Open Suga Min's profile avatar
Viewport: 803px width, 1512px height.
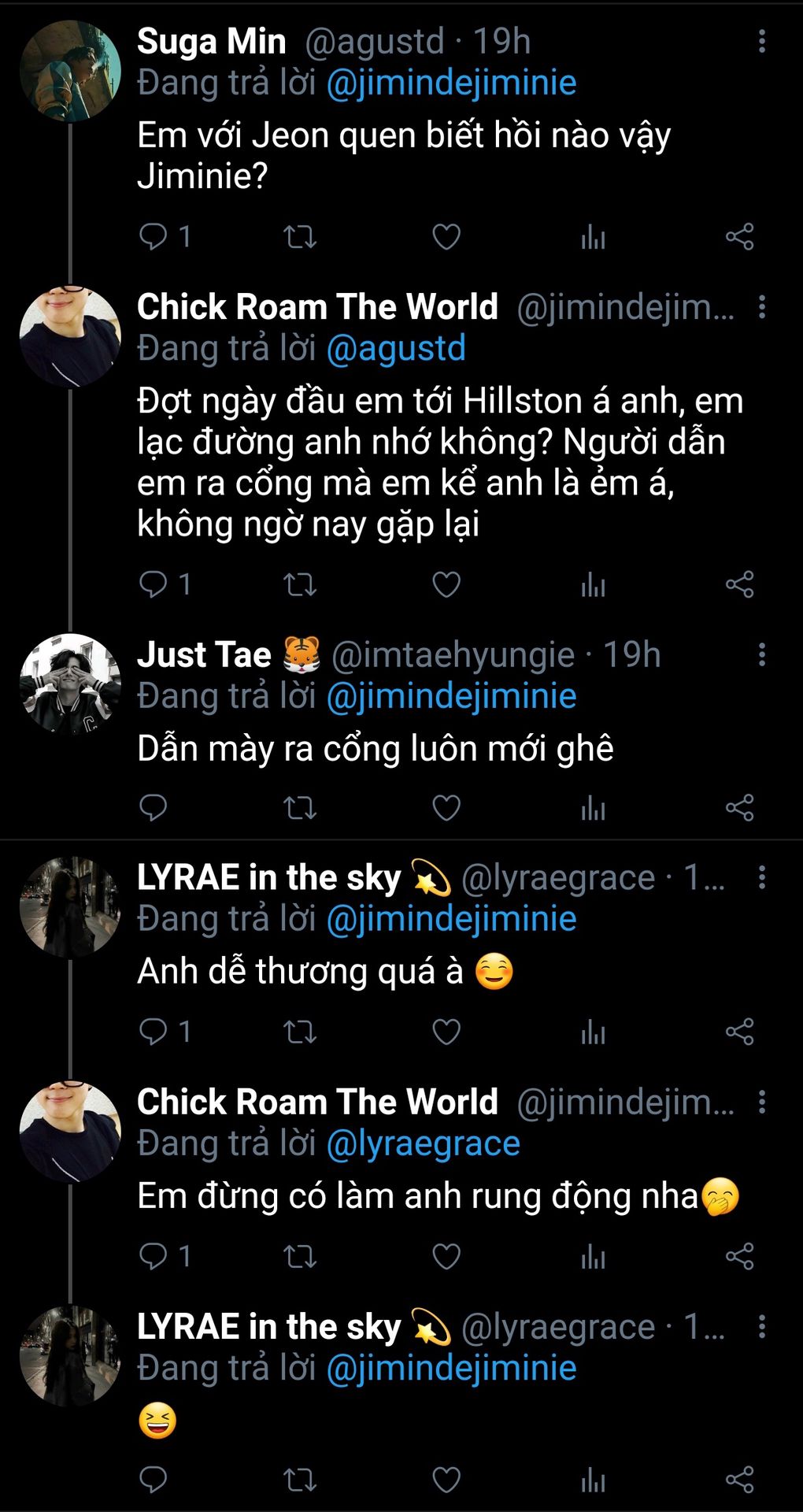point(70,71)
